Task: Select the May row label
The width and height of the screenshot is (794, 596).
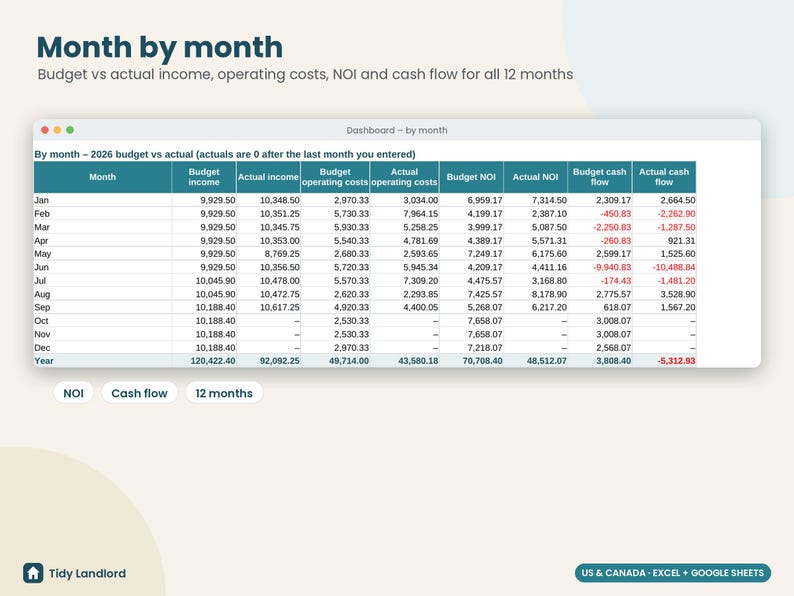Action: tap(43, 254)
